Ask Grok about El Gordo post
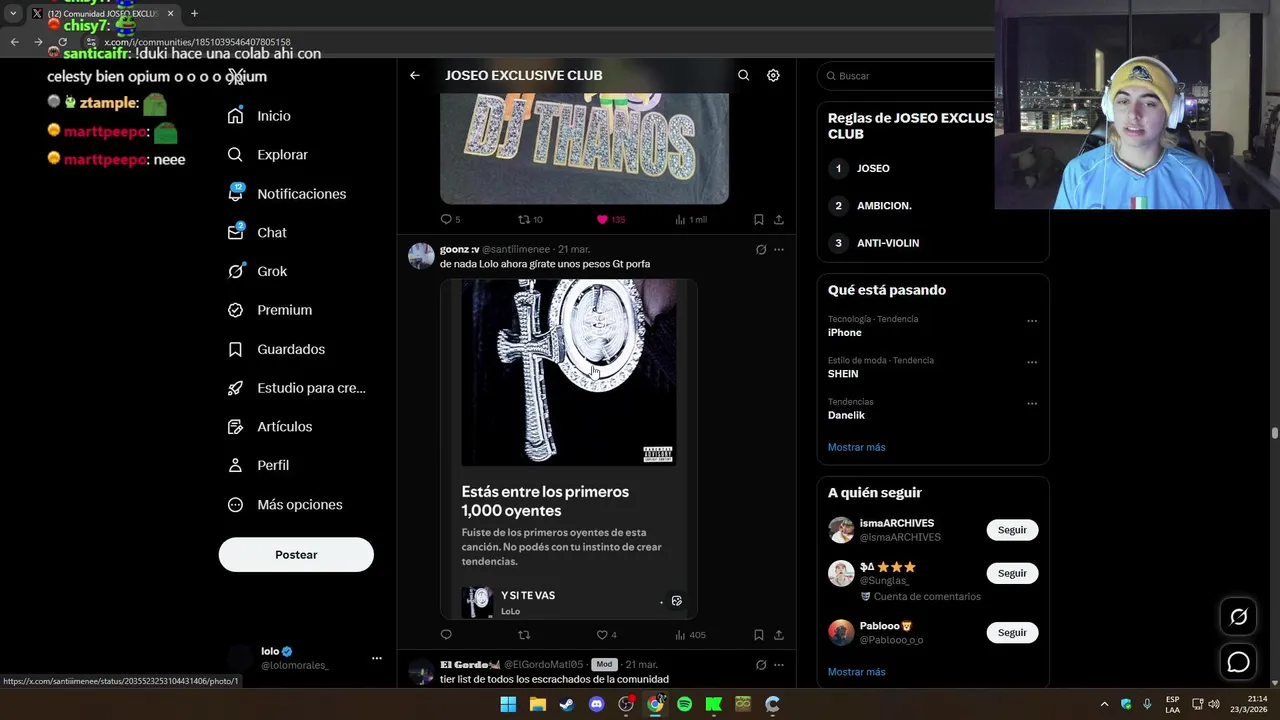Viewport: 1280px width, 720px height. 761,665
